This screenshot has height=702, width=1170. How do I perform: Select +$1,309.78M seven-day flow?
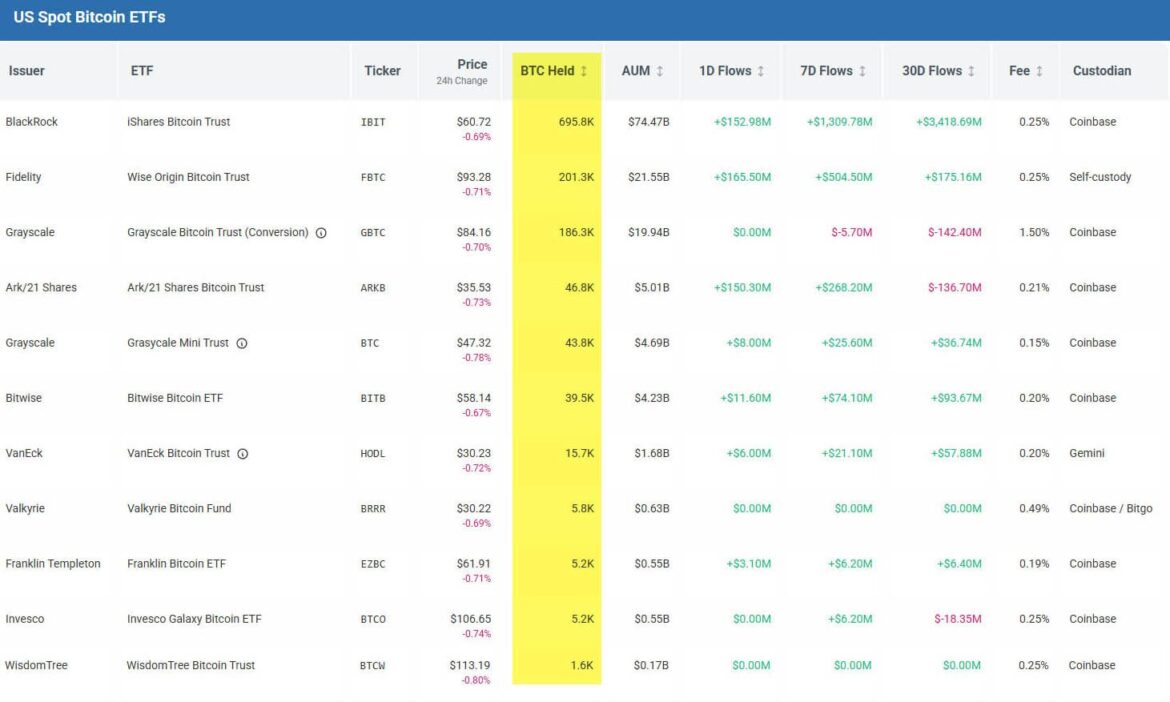tap(839, 122)
